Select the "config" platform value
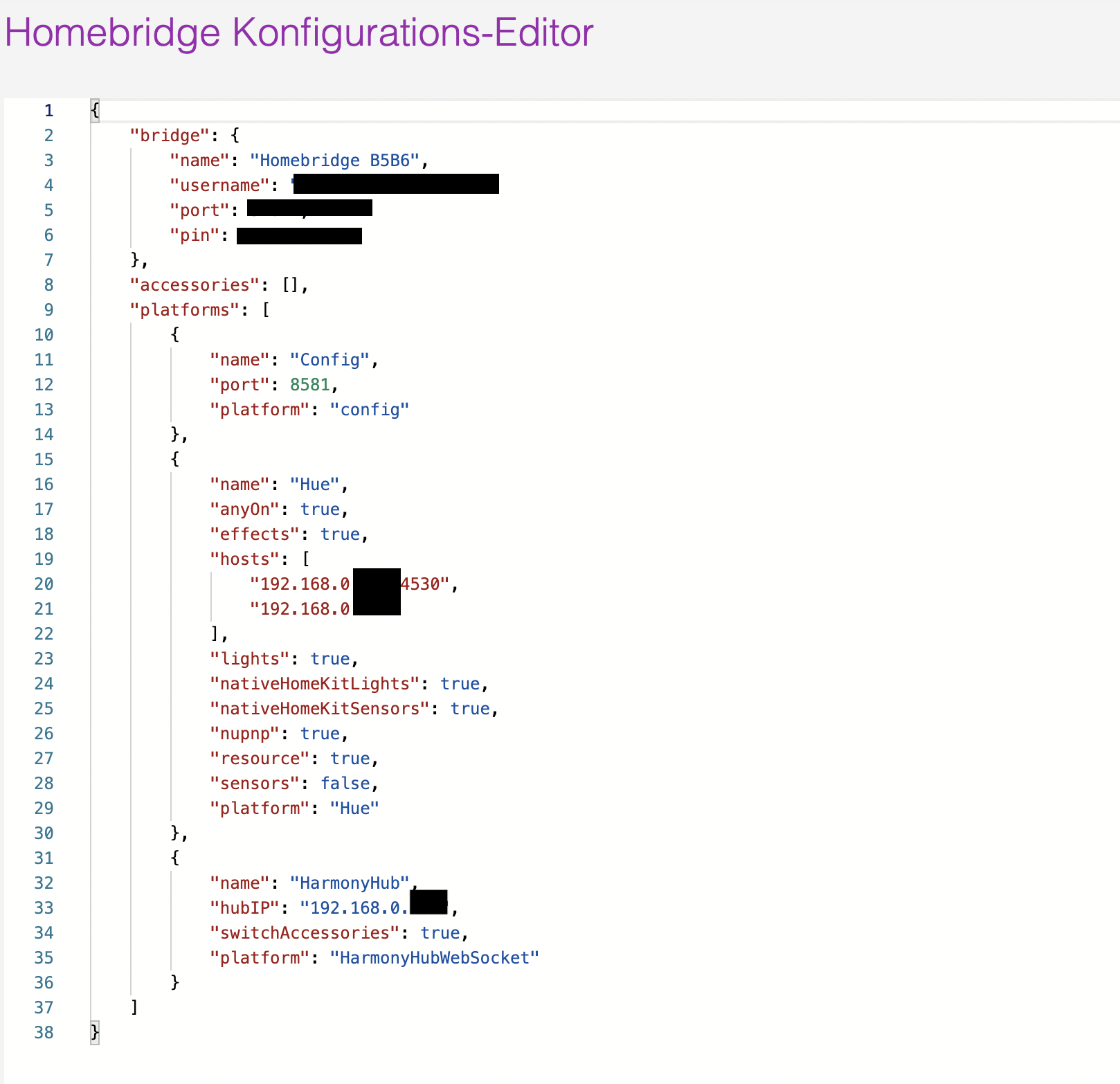Viewport: 1120px width, 1084px height. (370, 410)
